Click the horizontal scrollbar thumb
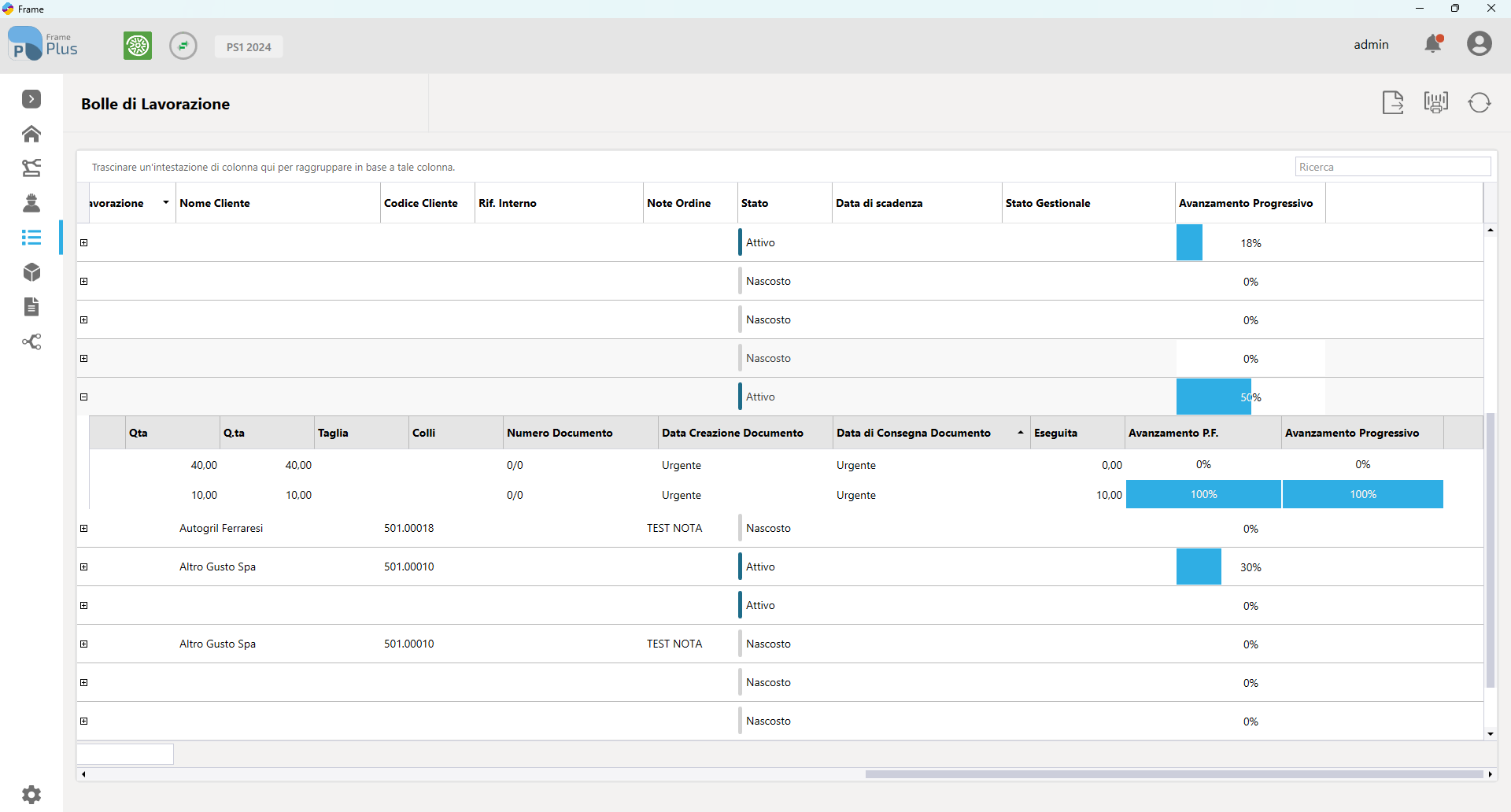This screenshot has width=1511, height=812. 1173,774
